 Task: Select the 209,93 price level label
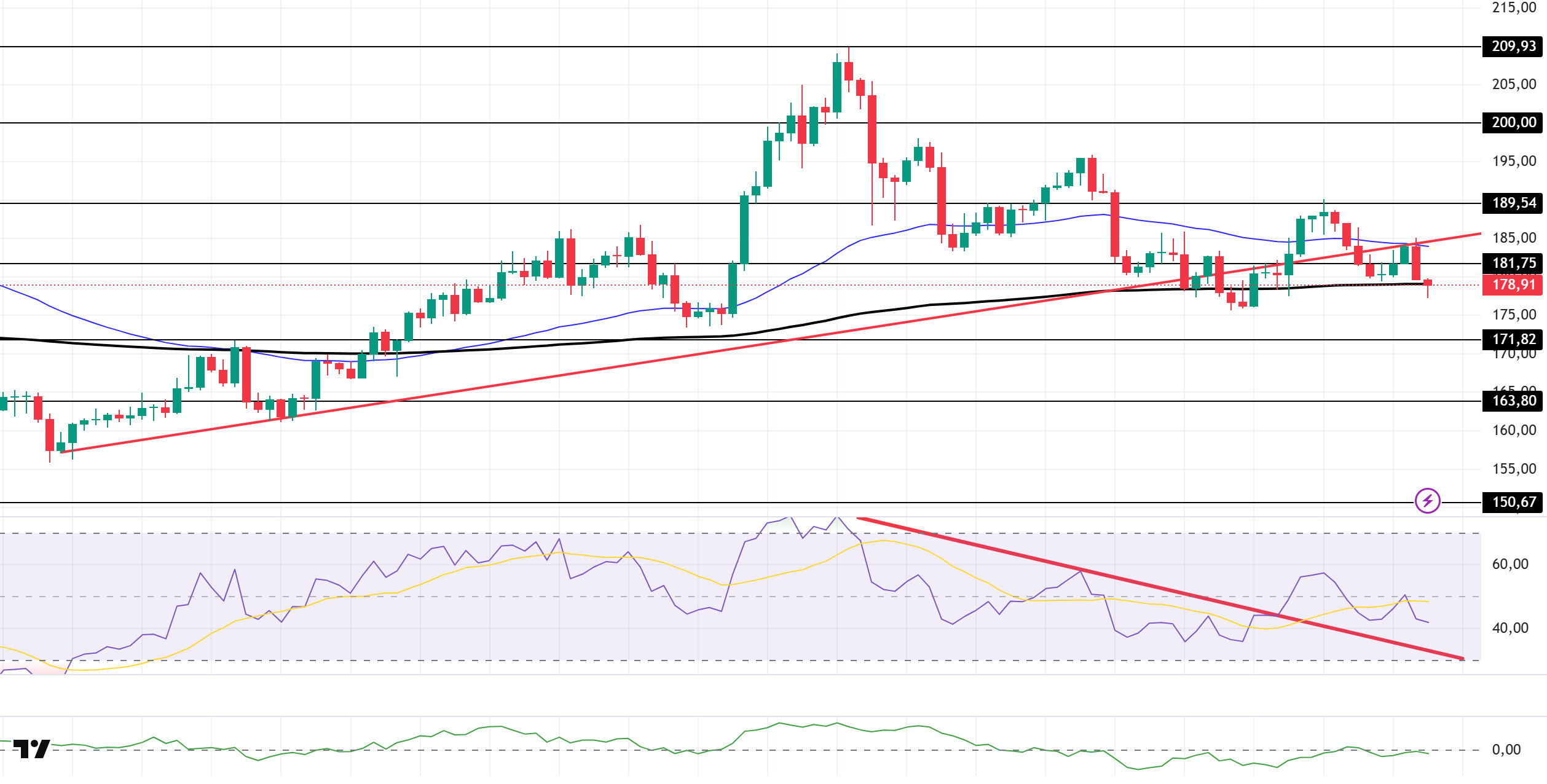coord(1513,46)
